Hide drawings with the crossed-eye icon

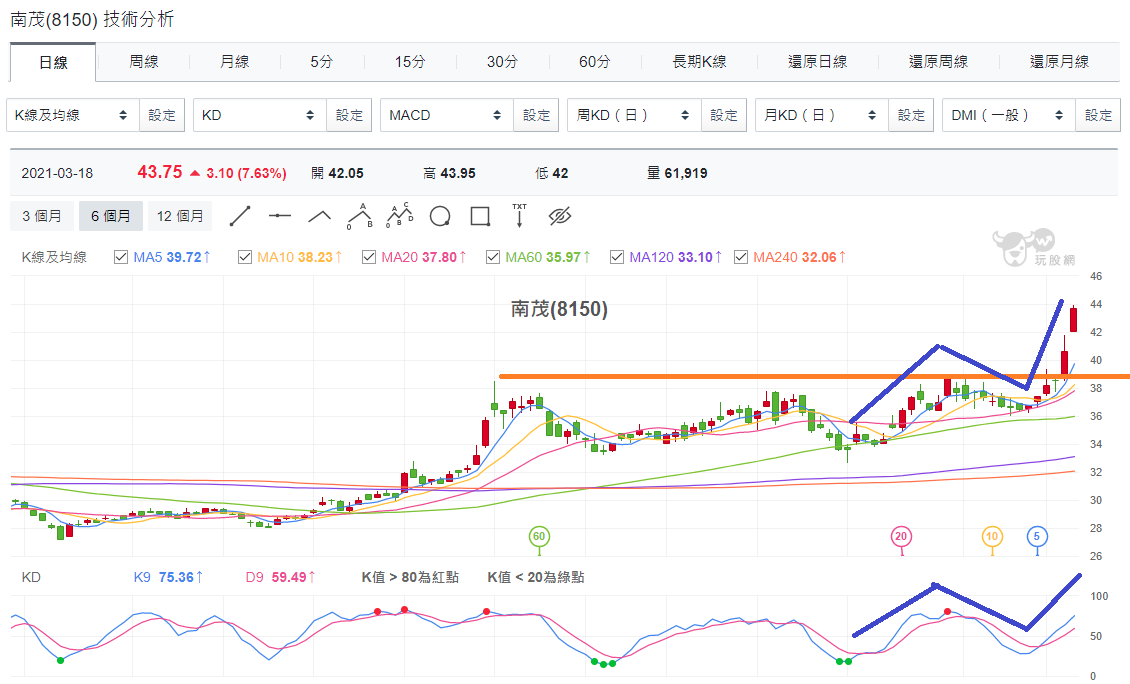[559, 216]
